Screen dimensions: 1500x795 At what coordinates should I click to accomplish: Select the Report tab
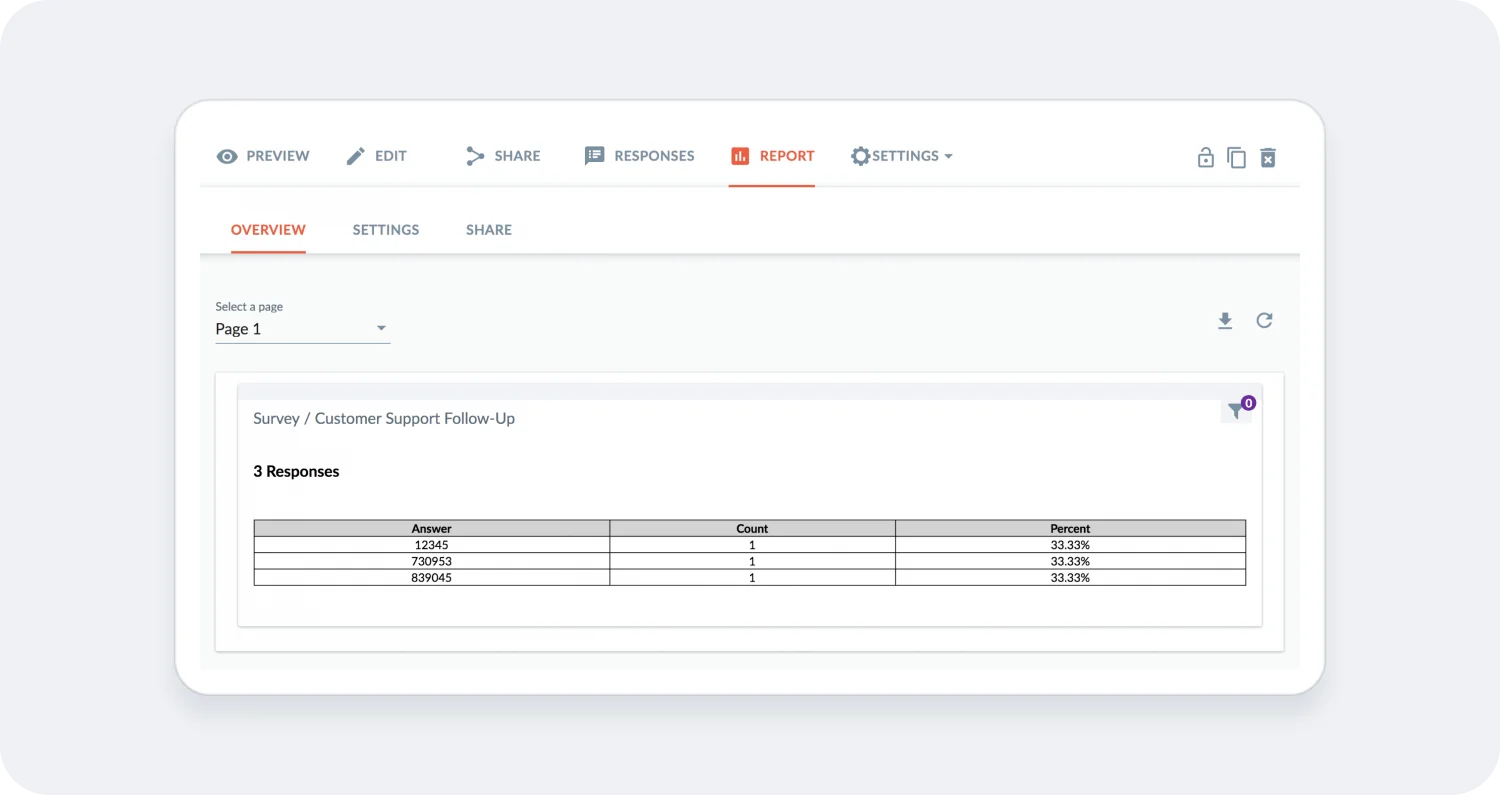[x=772, y=156]
